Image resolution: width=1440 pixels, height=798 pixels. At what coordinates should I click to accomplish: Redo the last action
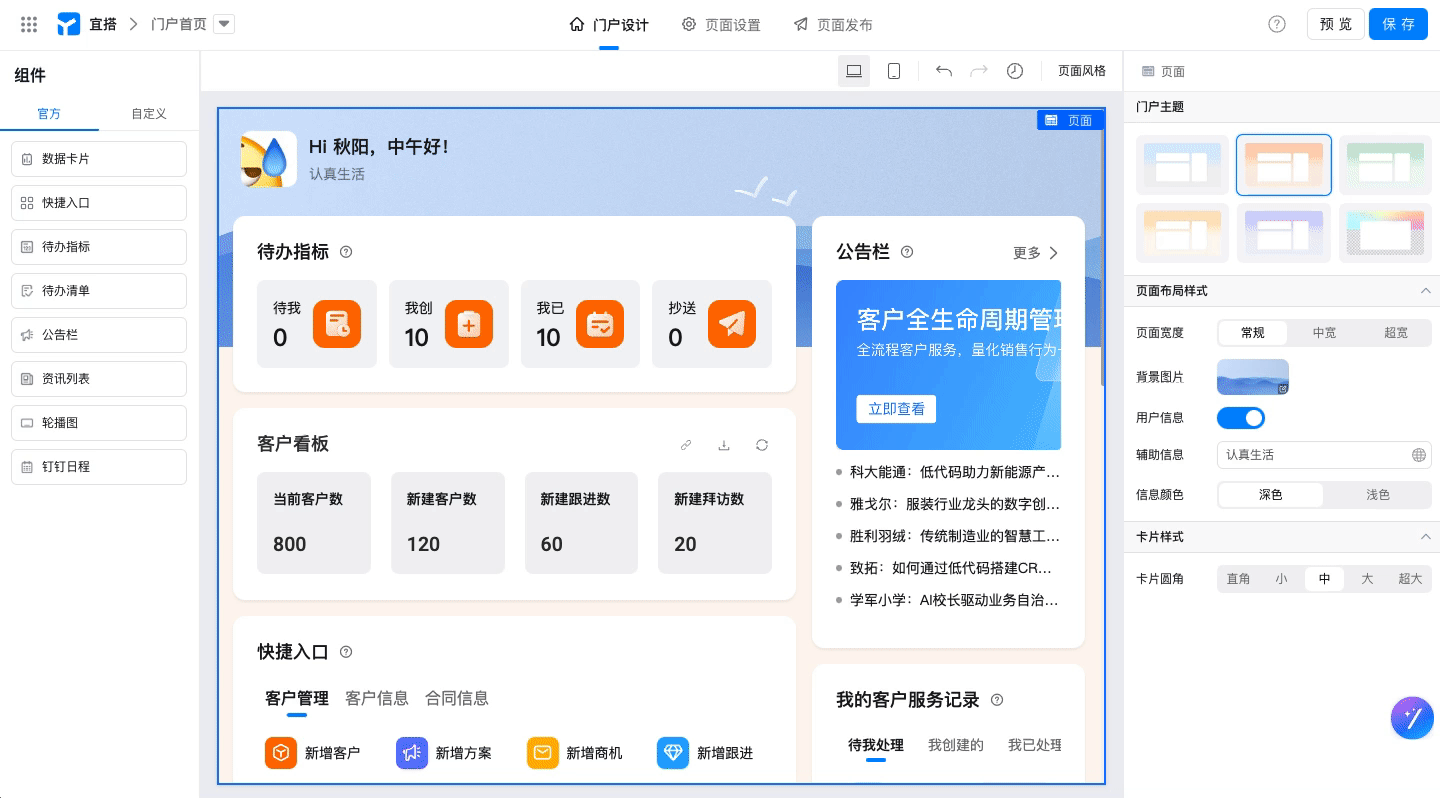pyautogui.click(x=979, y=71)
